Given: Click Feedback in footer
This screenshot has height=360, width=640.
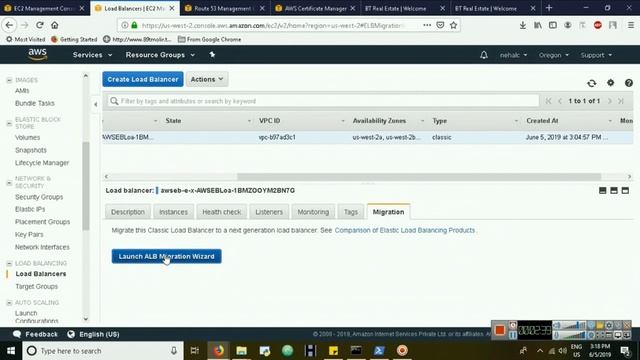Looking at the screenshot, I should (36, 334).
